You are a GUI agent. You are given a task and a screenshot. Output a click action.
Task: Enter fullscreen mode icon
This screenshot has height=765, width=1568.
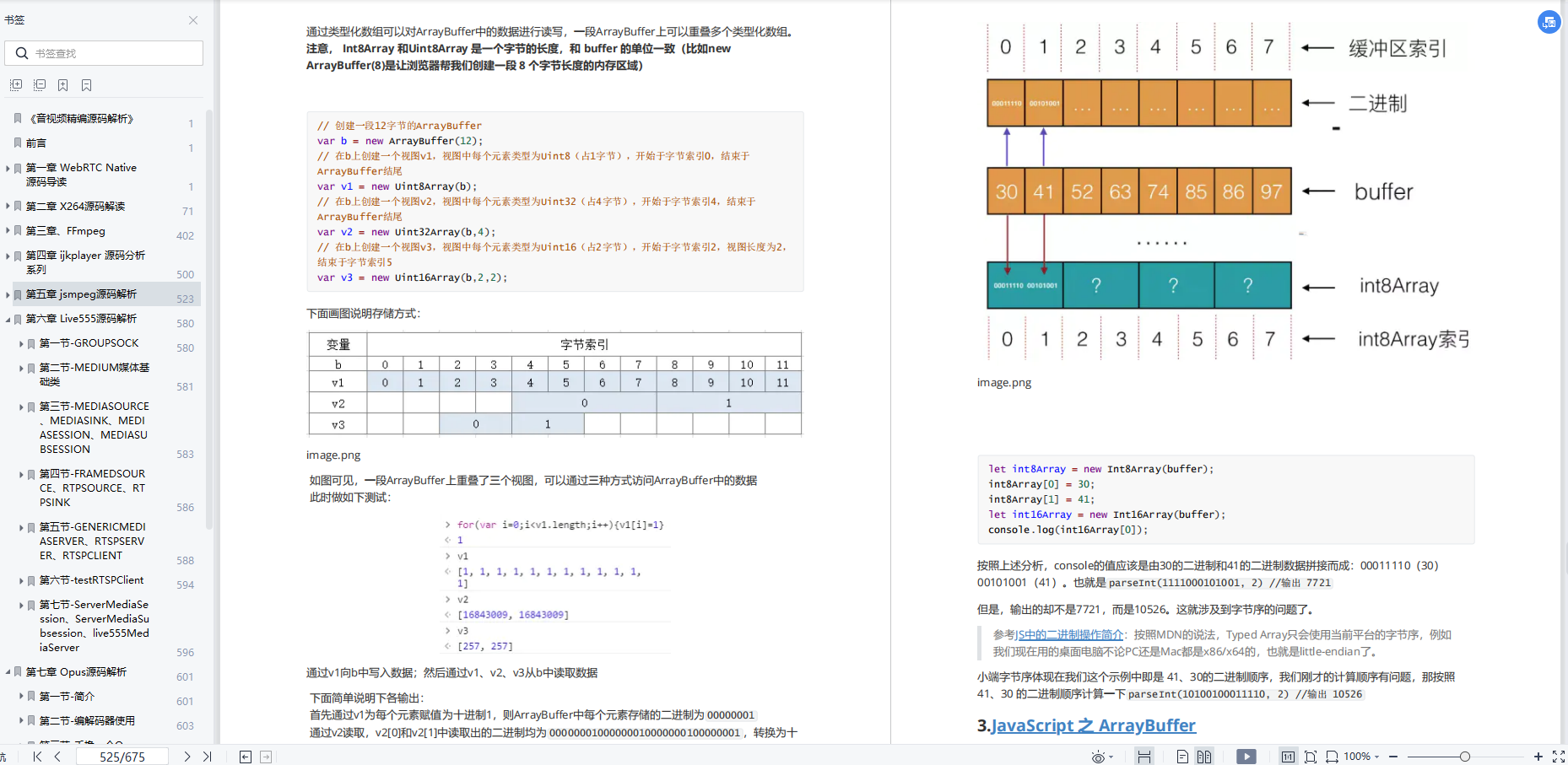pyautogui.click(x=1558, y=757)
